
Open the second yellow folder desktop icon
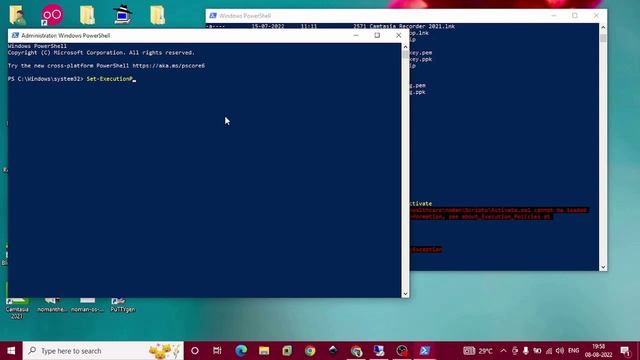pos(87,15)
